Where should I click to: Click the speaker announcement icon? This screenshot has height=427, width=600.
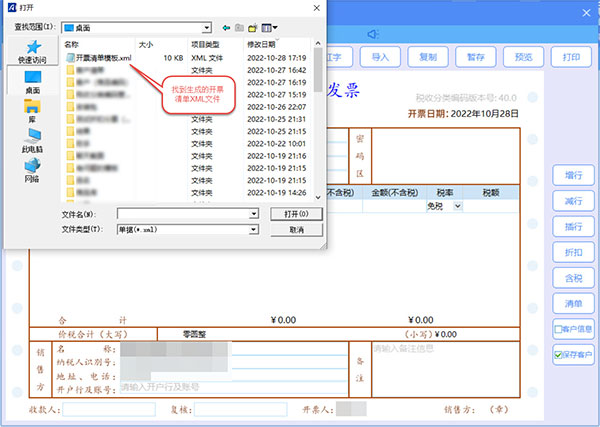(x=371, y=33)
